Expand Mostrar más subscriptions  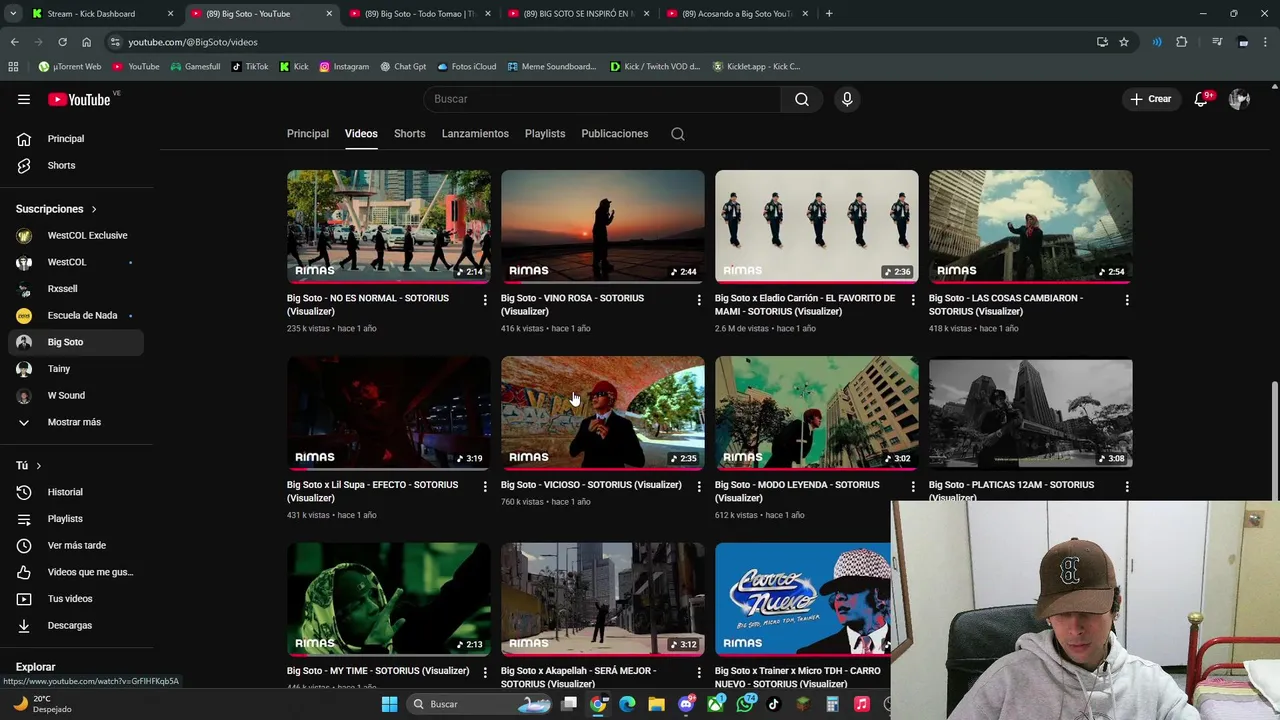[x=75, y=422]
